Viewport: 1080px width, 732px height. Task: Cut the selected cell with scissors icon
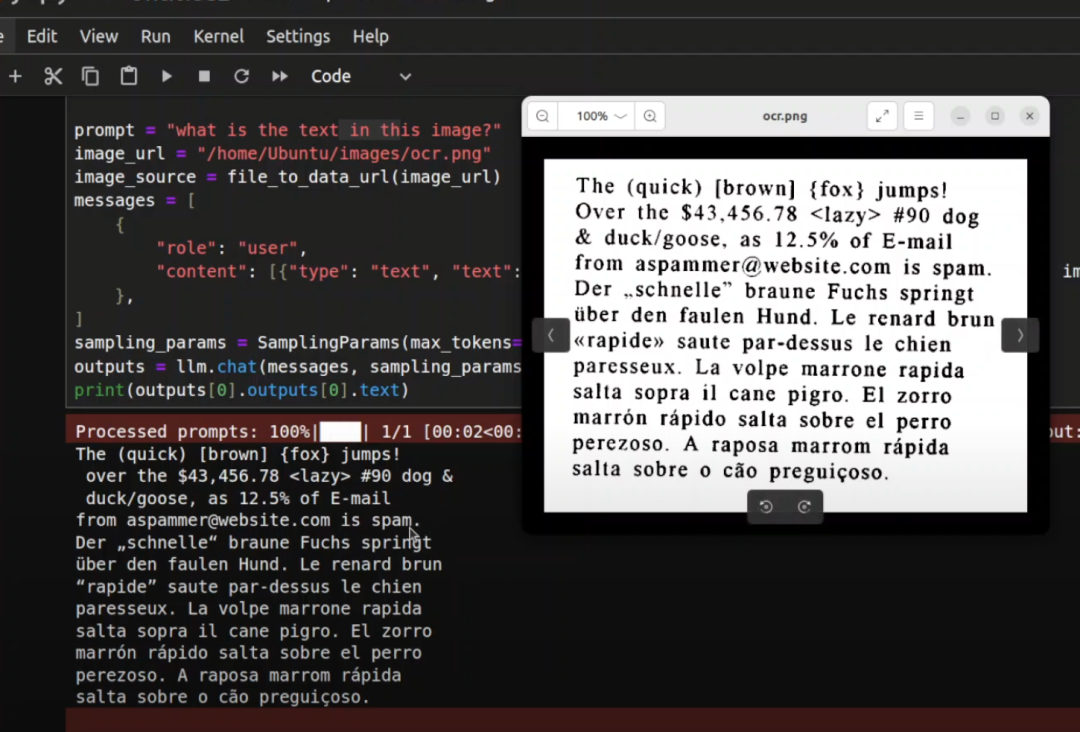[53, 76]
